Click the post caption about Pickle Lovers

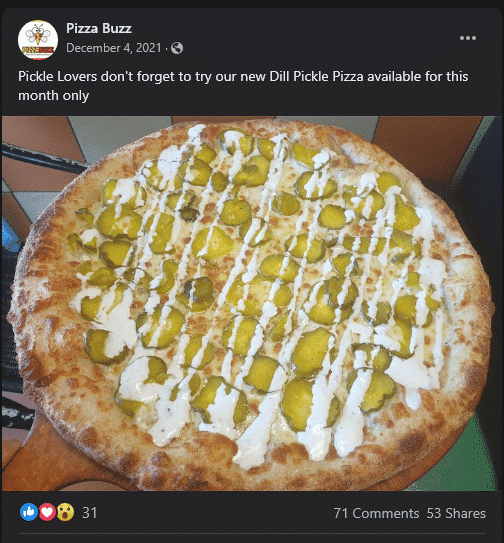click(x=243, y=86)
